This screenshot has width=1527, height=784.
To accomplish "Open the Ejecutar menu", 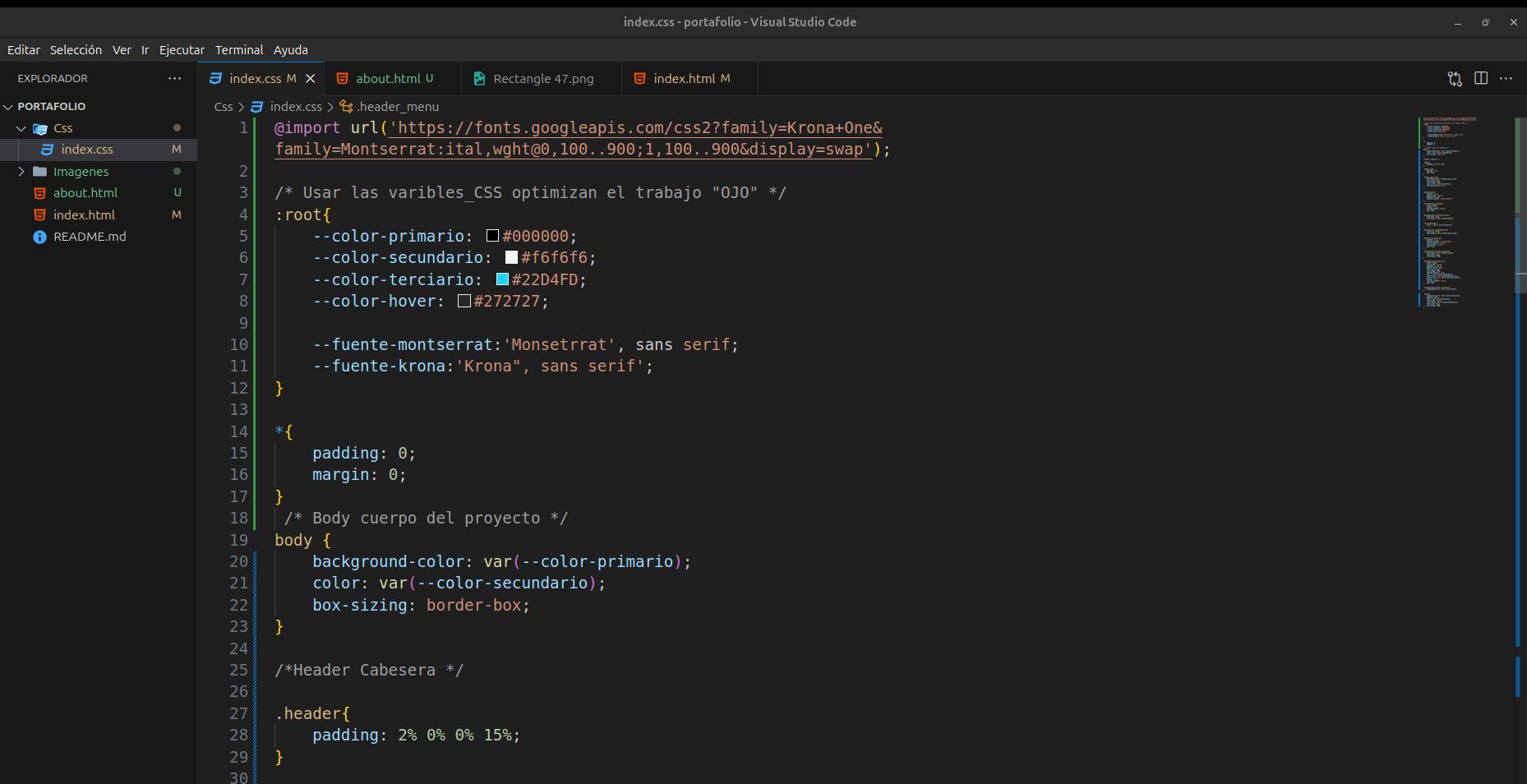I will [182, 49].
